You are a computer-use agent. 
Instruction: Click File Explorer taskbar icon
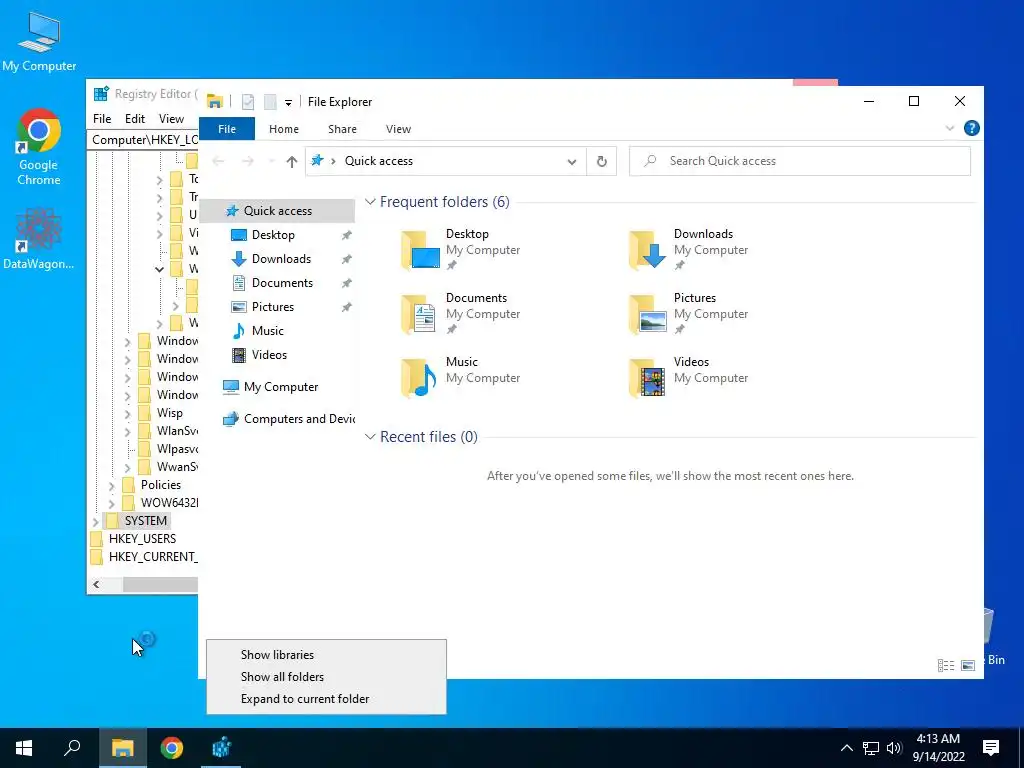tap(122, 748)
